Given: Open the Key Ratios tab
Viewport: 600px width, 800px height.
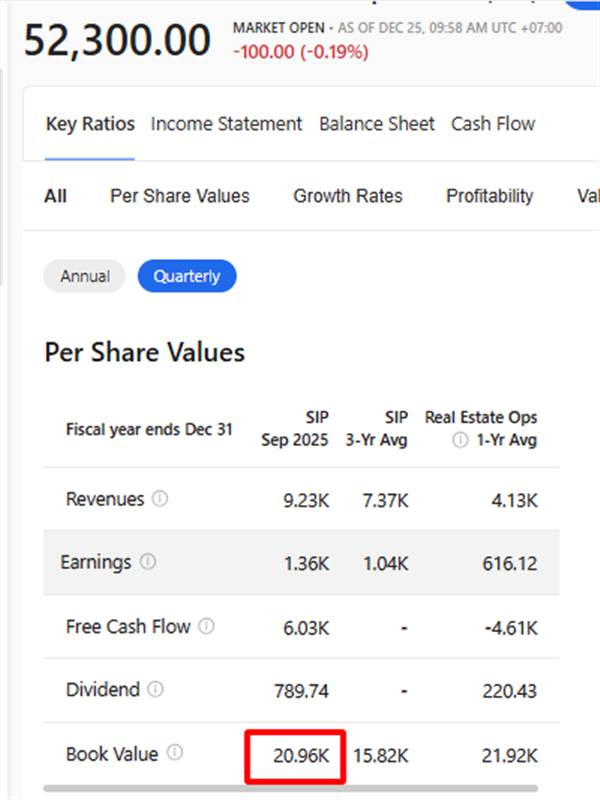Looking at the screenshot, I should [x=90, y=124].
